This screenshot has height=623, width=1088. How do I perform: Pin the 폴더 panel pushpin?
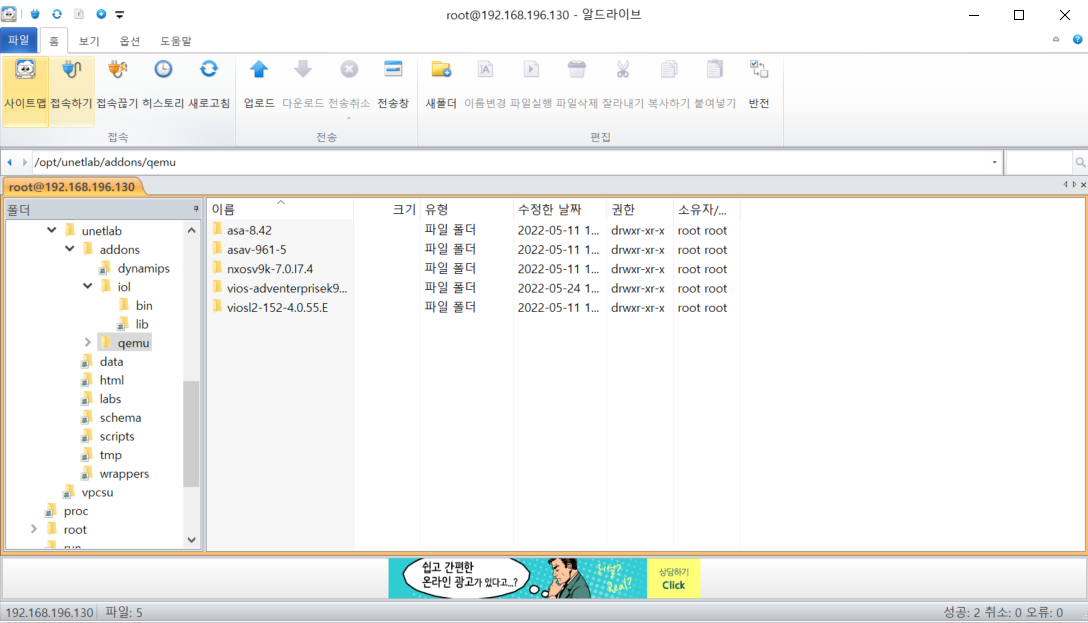196,209
